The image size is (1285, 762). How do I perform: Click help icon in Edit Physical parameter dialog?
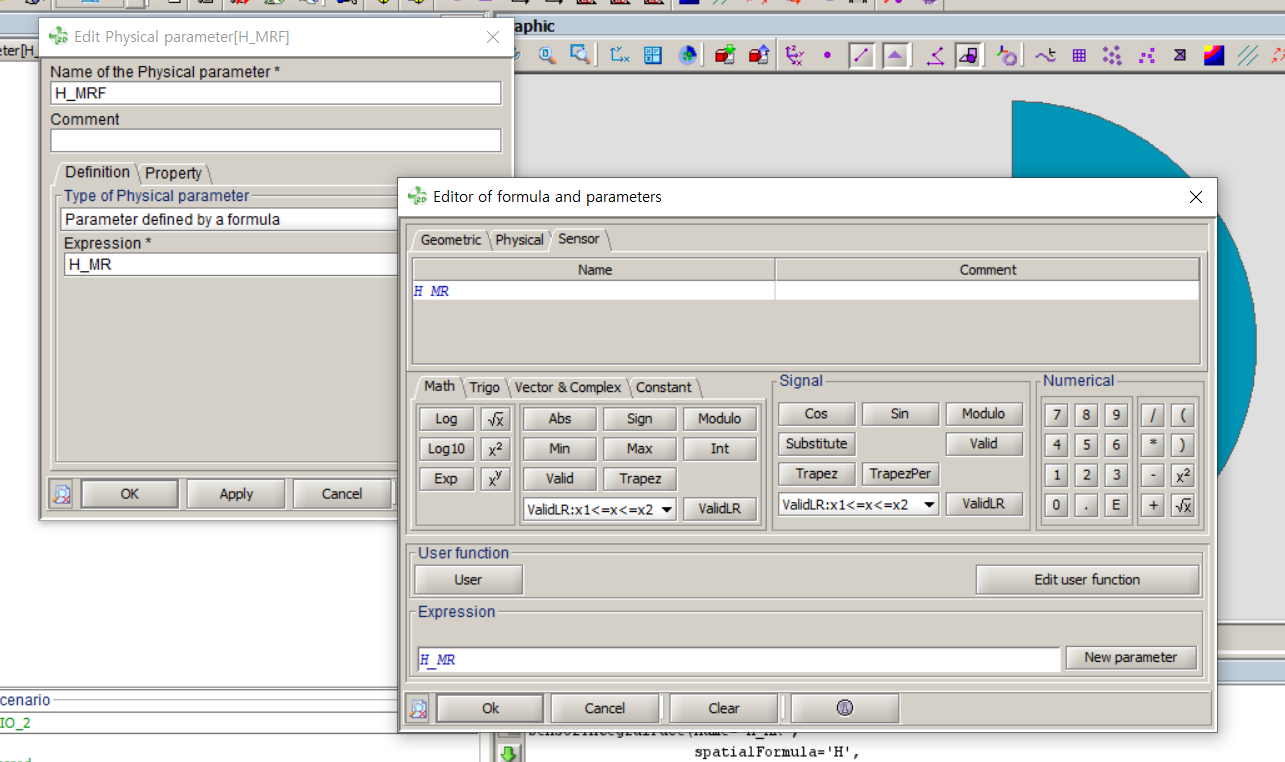pos(62,494)
